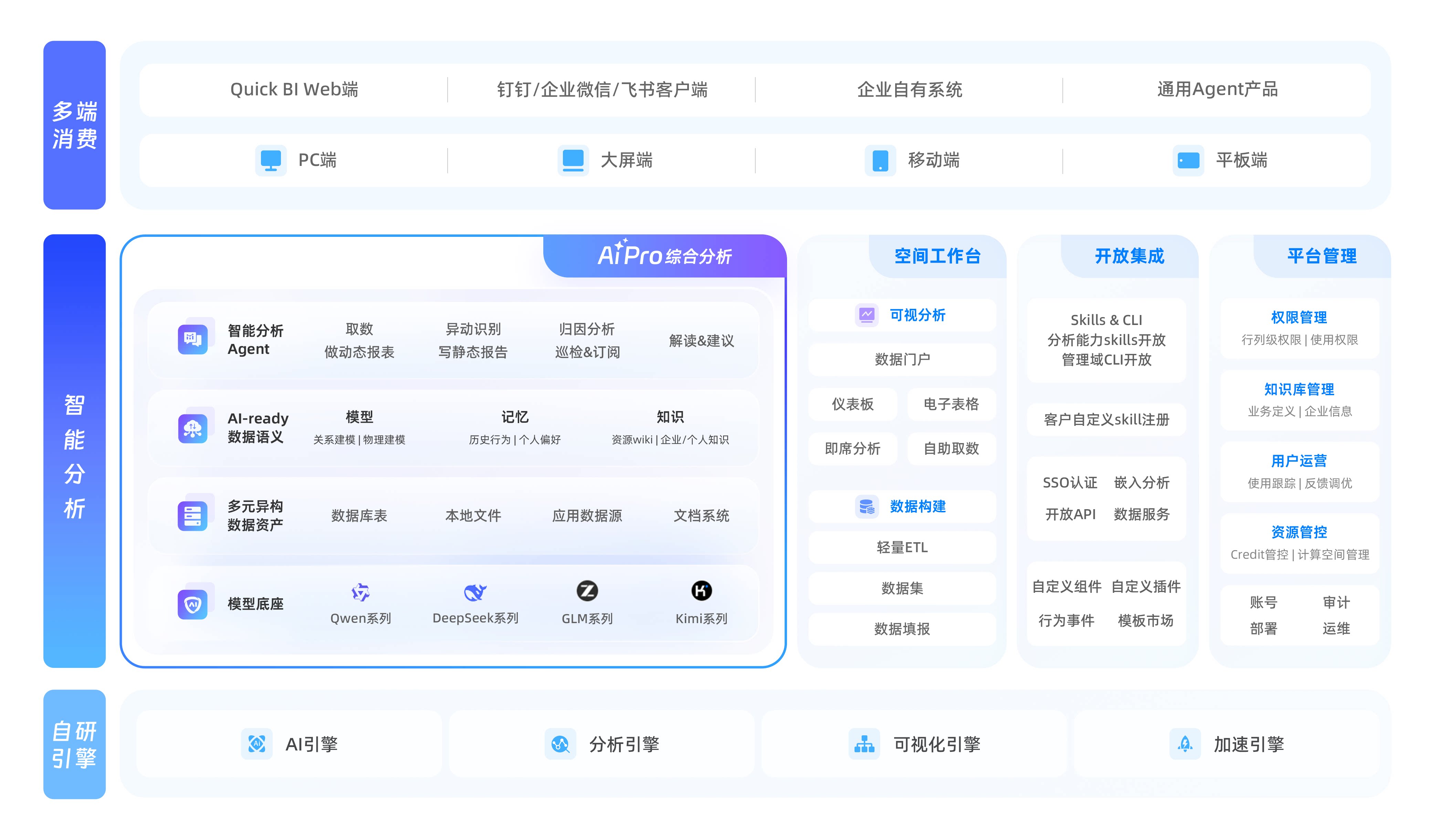
Task: Click the 自研引擎 side label
Action: 75,744
